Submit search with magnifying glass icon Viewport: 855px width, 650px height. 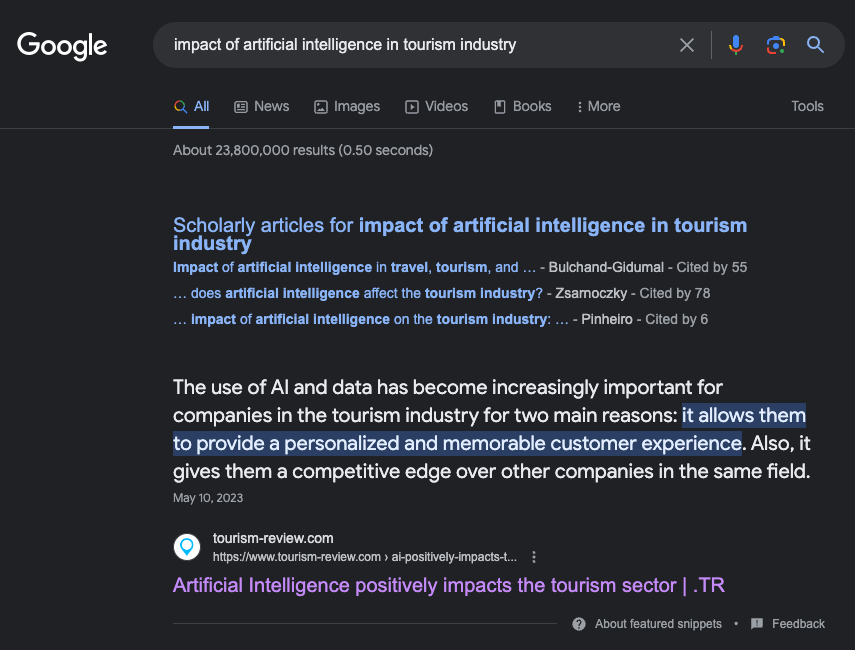(815, 45)
